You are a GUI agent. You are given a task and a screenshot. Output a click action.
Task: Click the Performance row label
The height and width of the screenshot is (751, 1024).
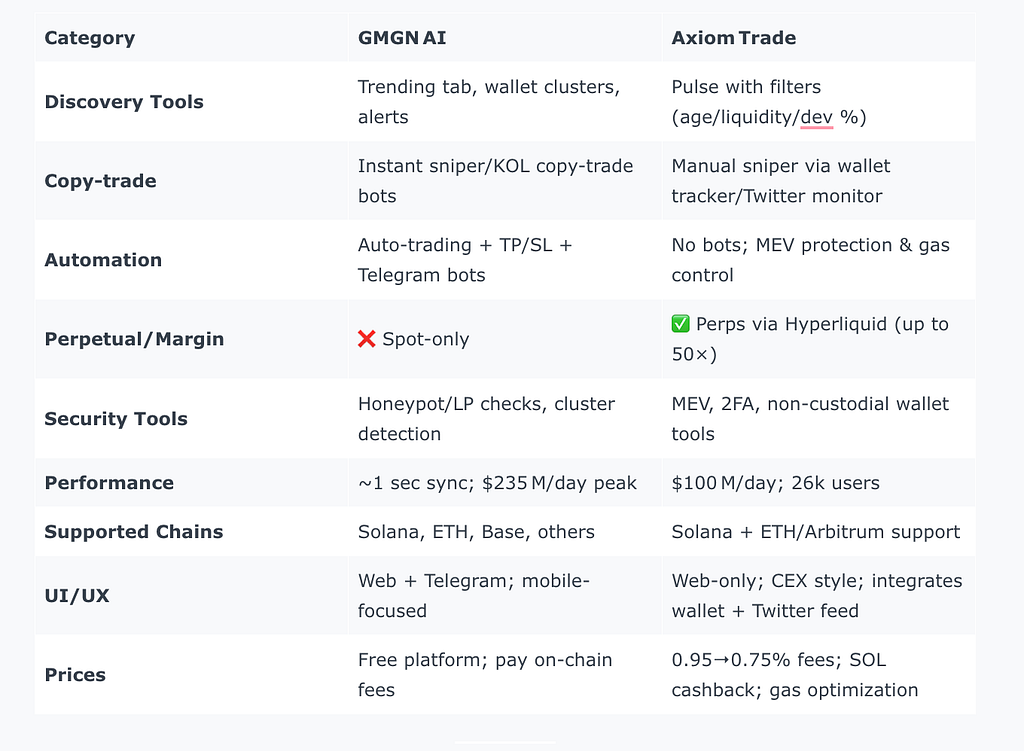(x=109, y=483)
